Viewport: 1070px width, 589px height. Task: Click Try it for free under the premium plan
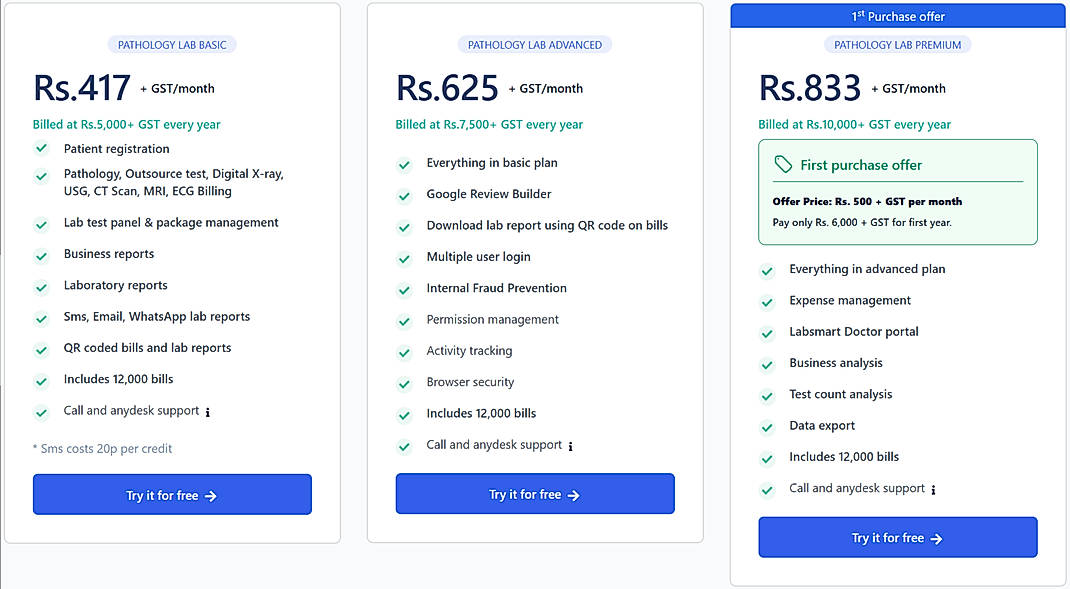pyautogui.click(x=897, y=537)
